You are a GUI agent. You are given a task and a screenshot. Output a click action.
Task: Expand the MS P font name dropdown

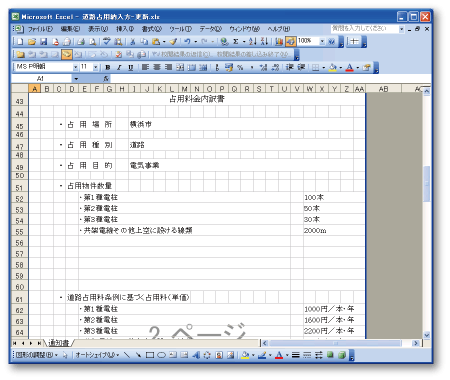(76, 67)
